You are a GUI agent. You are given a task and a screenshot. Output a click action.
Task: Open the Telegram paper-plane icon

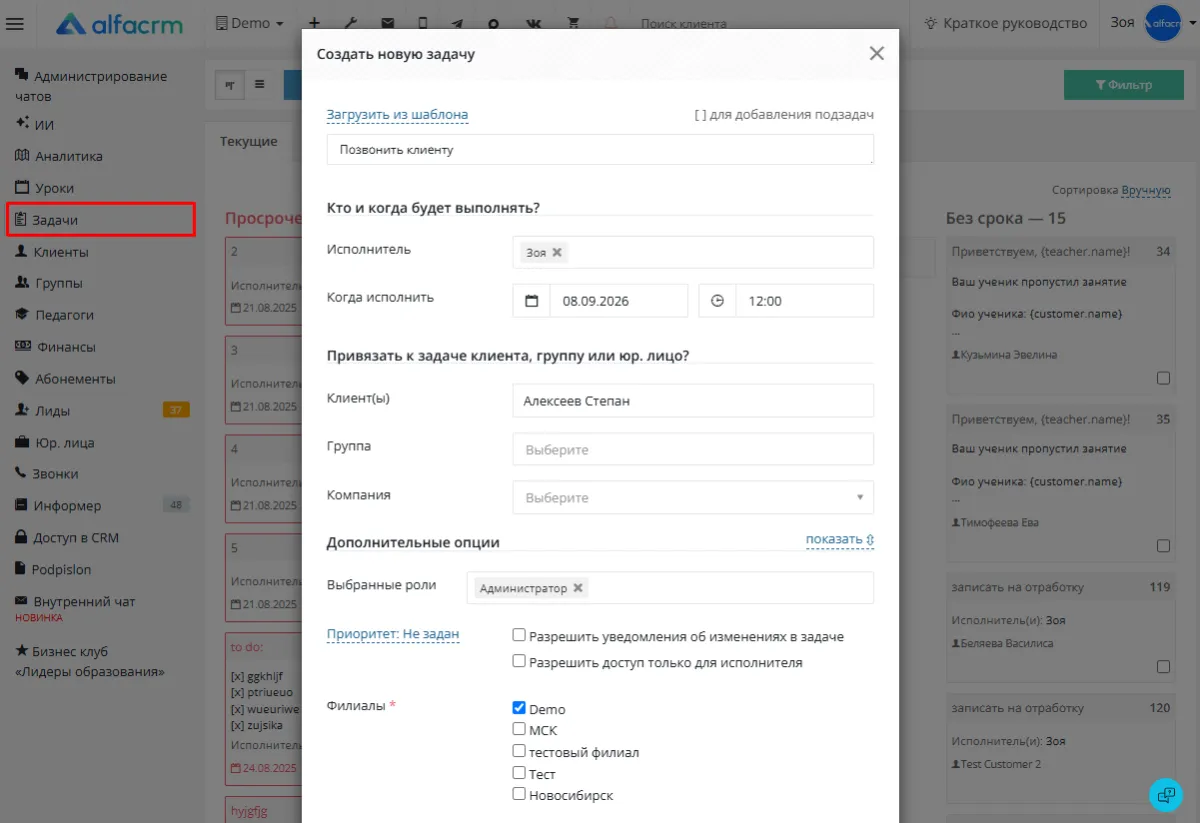(457, 23)
